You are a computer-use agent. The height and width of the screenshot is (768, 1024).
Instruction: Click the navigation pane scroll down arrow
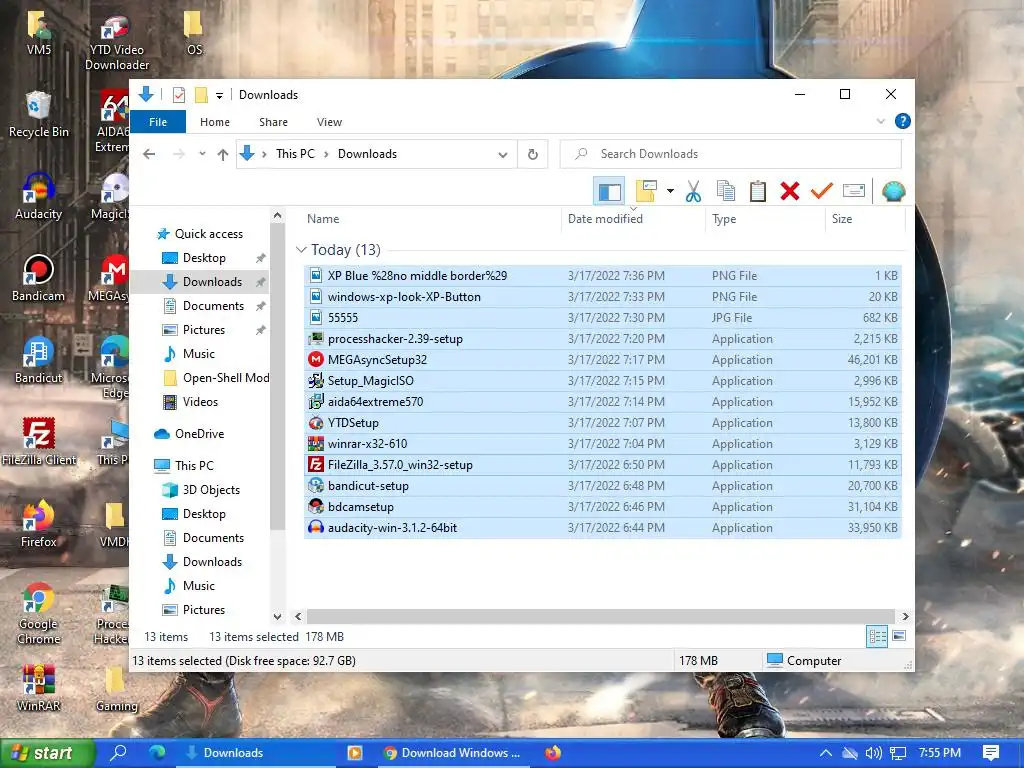[278, 616]
